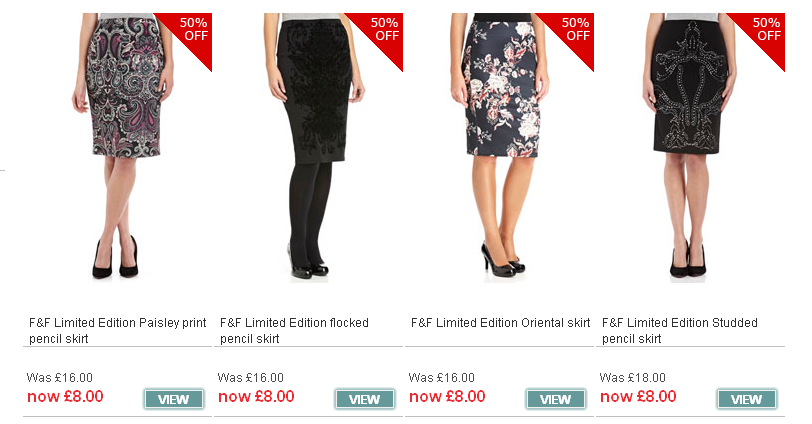The width and height of the screenshot is (812, 424).
Task: Click the Oriental skirt now £8.00 price
Action: [x=447, y=397]
